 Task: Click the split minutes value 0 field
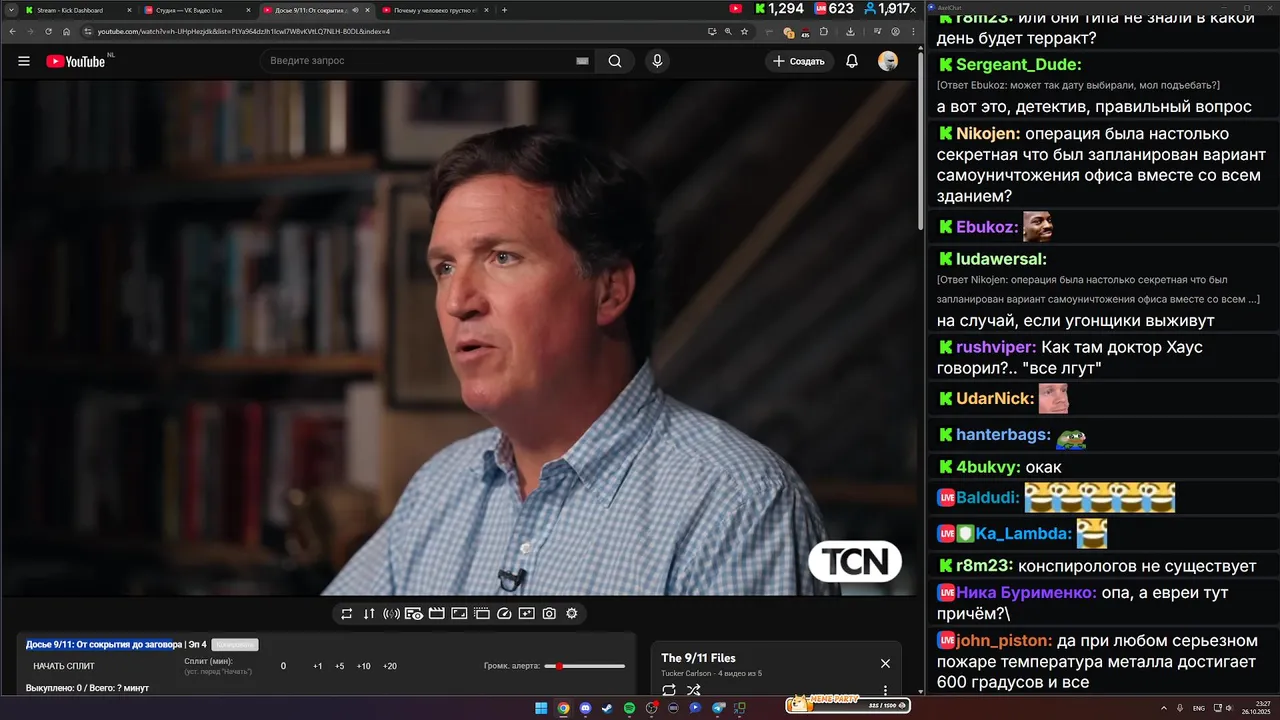(283, 666)
